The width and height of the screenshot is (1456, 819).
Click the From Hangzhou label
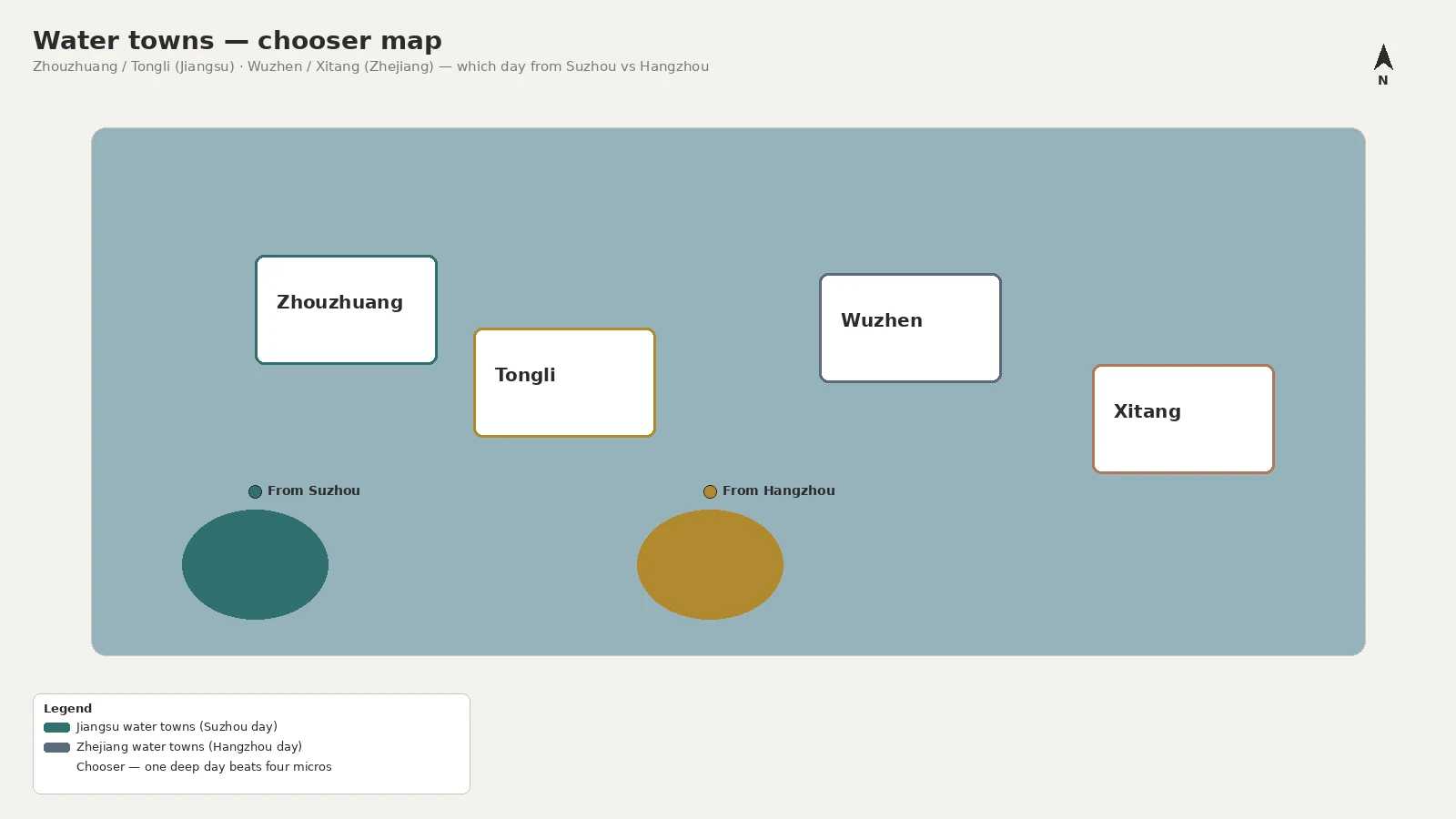[779, 490]
